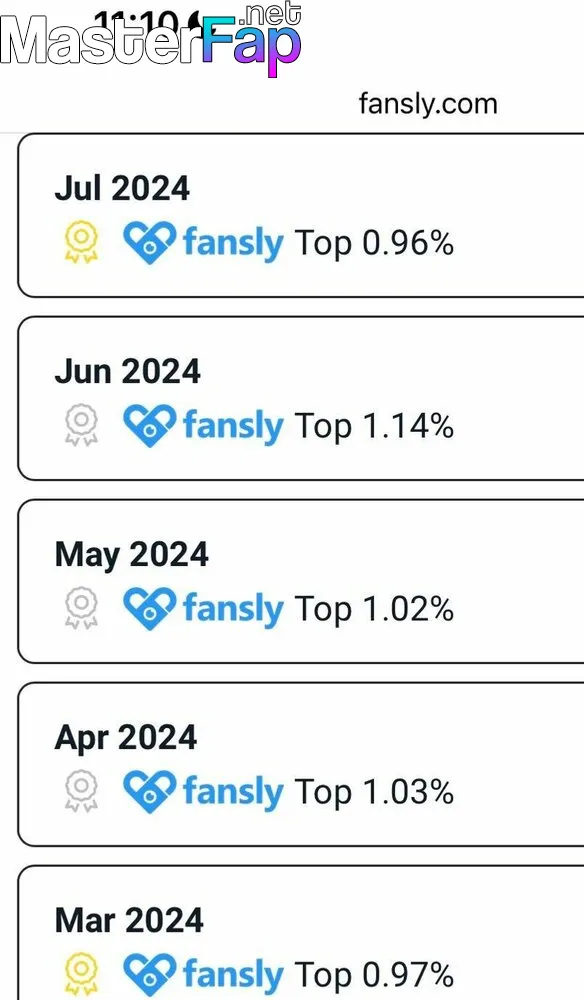
Task: Click the Top 1.14% ranking text
Action: click(x=374, y=426)
